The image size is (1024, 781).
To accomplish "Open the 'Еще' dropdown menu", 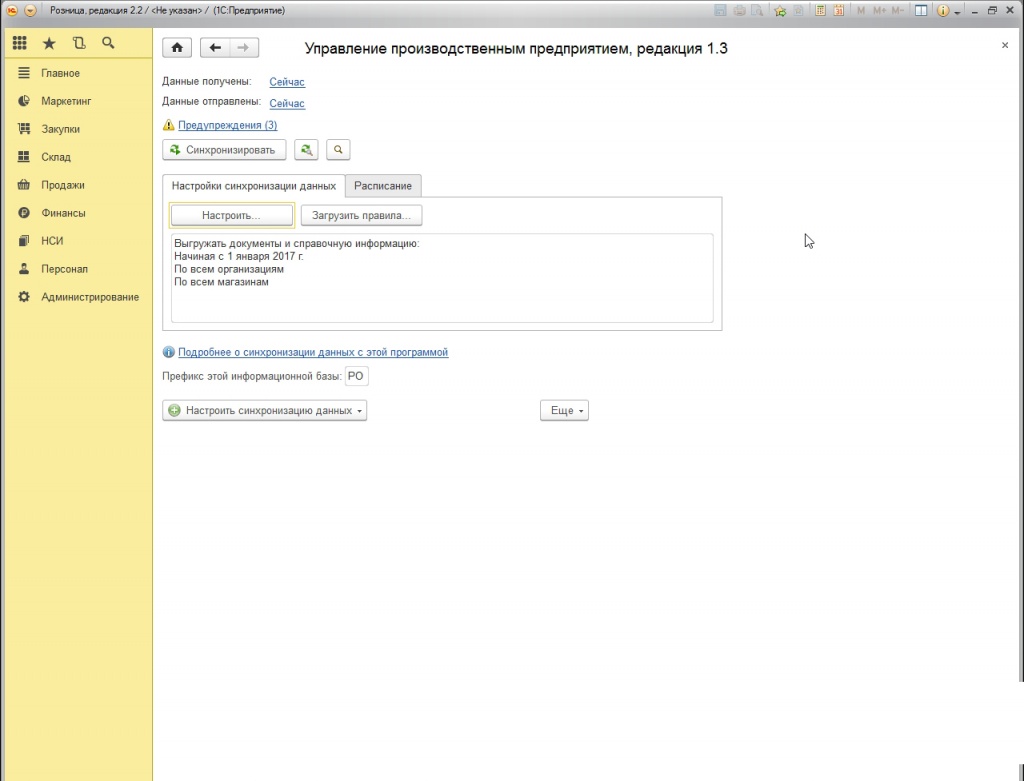I will click(564, 411).
